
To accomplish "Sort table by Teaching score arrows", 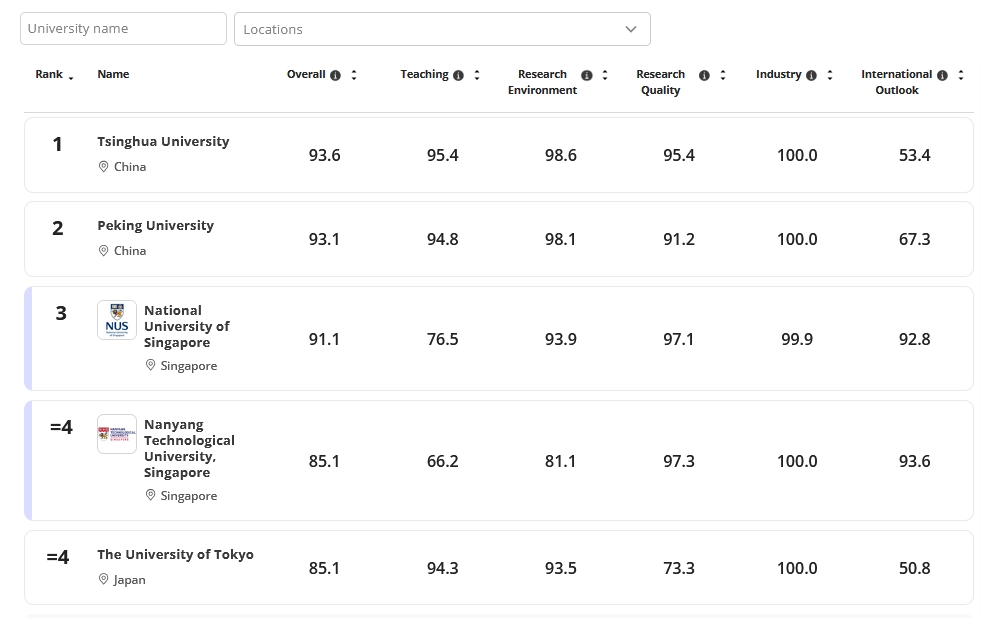I will (x=477, y=75).
